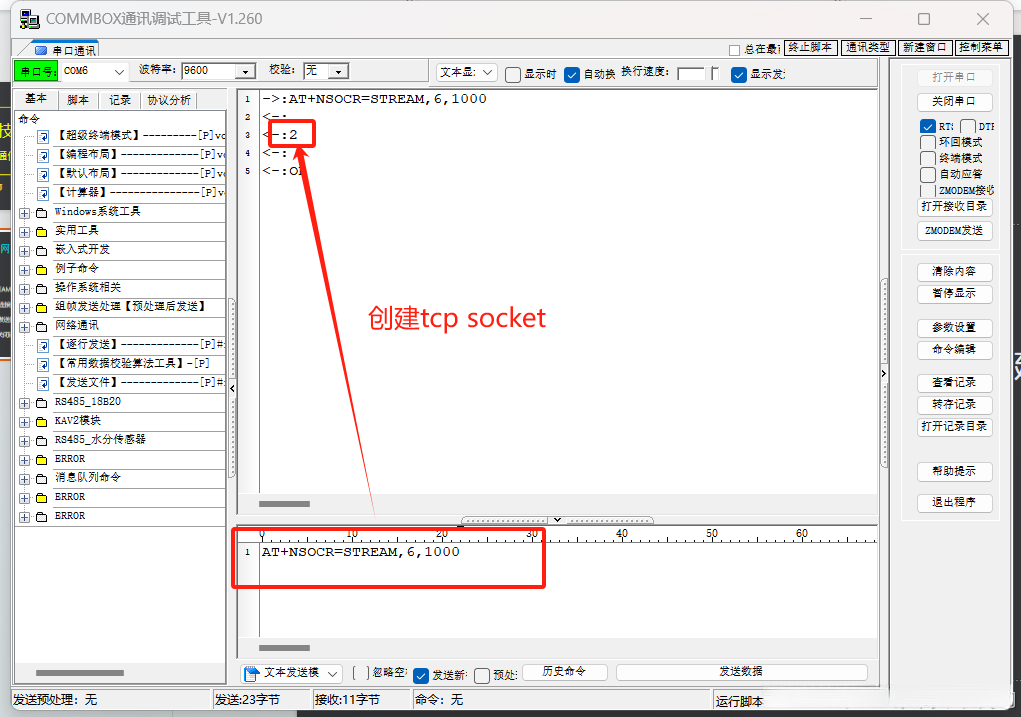This screenshot has width=1021, height=717.
Task: Switch to the 协议分析 tab
Action: click(x=169, y=100)
